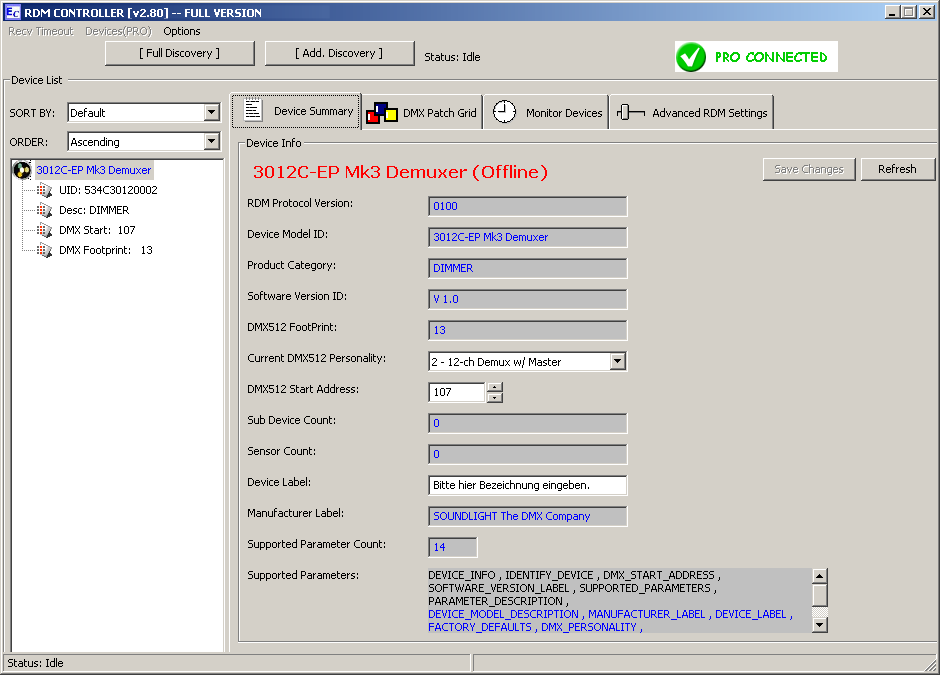Click the Add. Discovery button
940x675 pixels.
339,53
